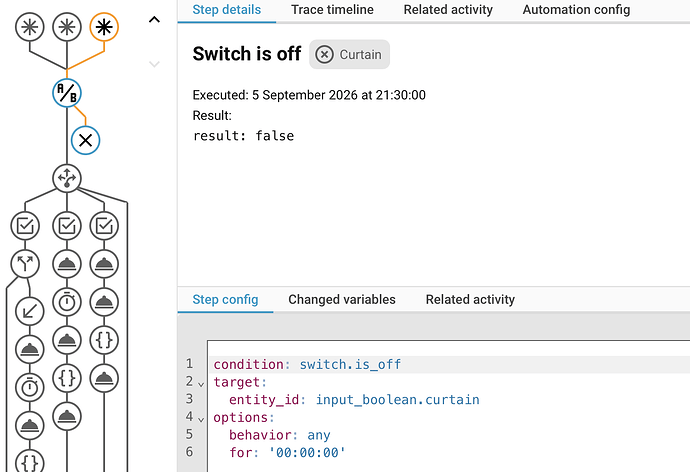Click code line "for: '00:00:00'"
The image size is (690, 472).
coord(287,453)
